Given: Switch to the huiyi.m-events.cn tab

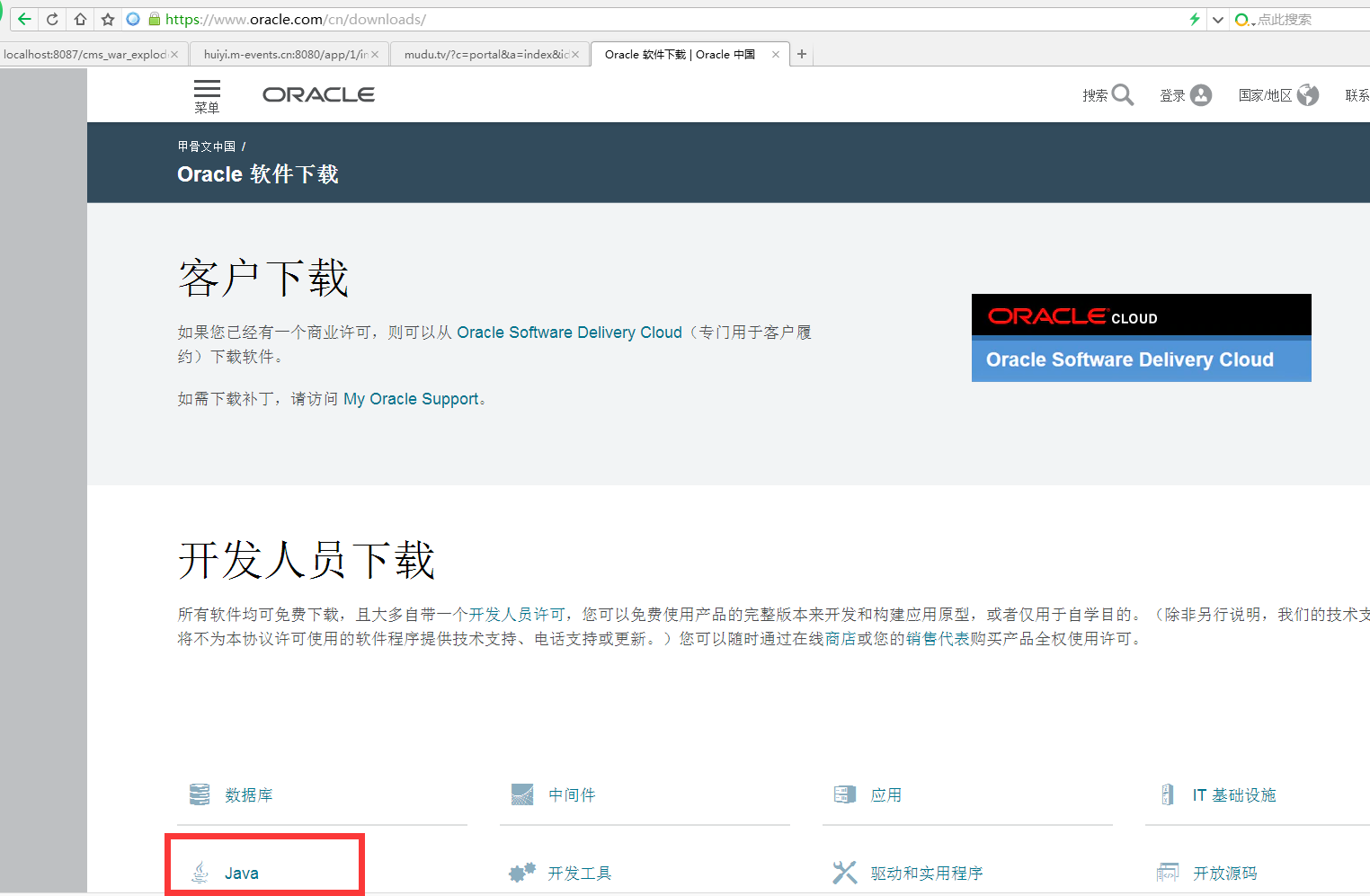Looking at the screenshot, I should [x=286, y=55].
